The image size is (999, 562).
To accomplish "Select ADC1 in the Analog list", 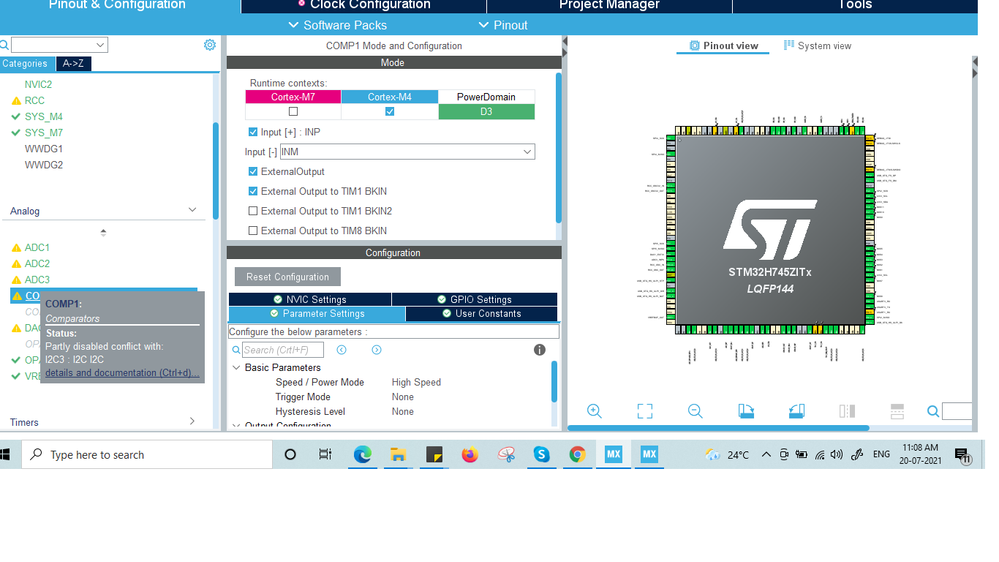I will click(37, 247).
